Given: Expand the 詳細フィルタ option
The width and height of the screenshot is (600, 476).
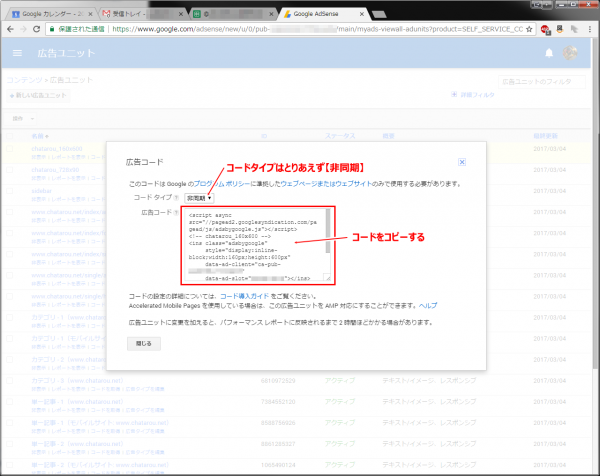Looking at the screenshot, I should 473,95.
